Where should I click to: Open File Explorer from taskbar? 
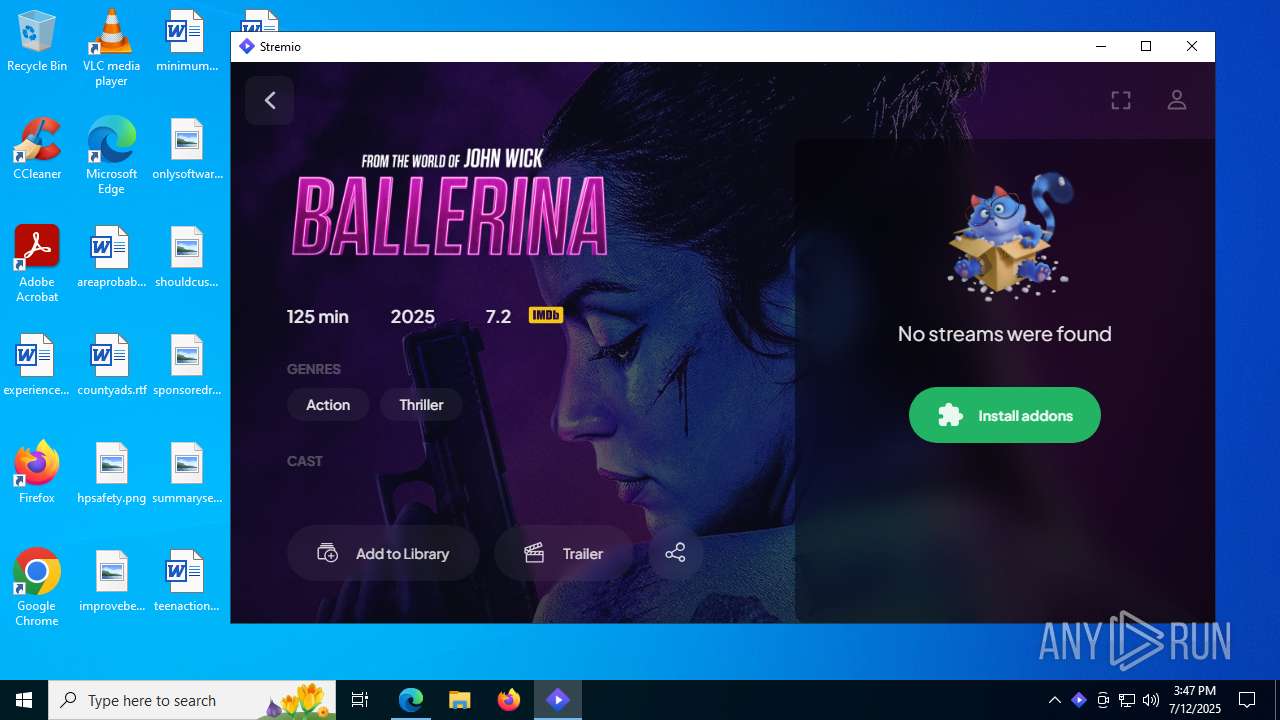[460, 700]
